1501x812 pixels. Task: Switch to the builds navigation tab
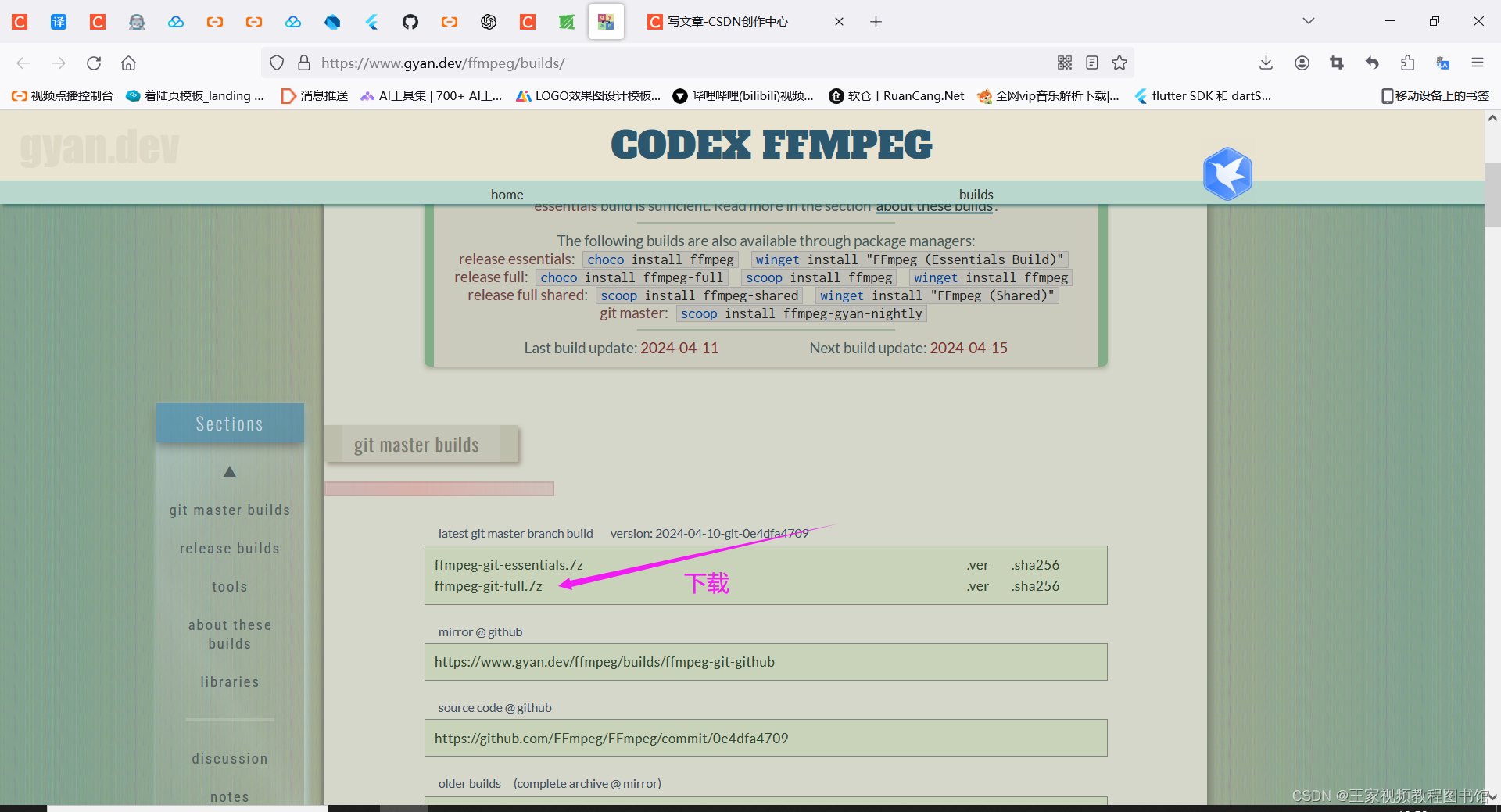click(x=976, y=194)
